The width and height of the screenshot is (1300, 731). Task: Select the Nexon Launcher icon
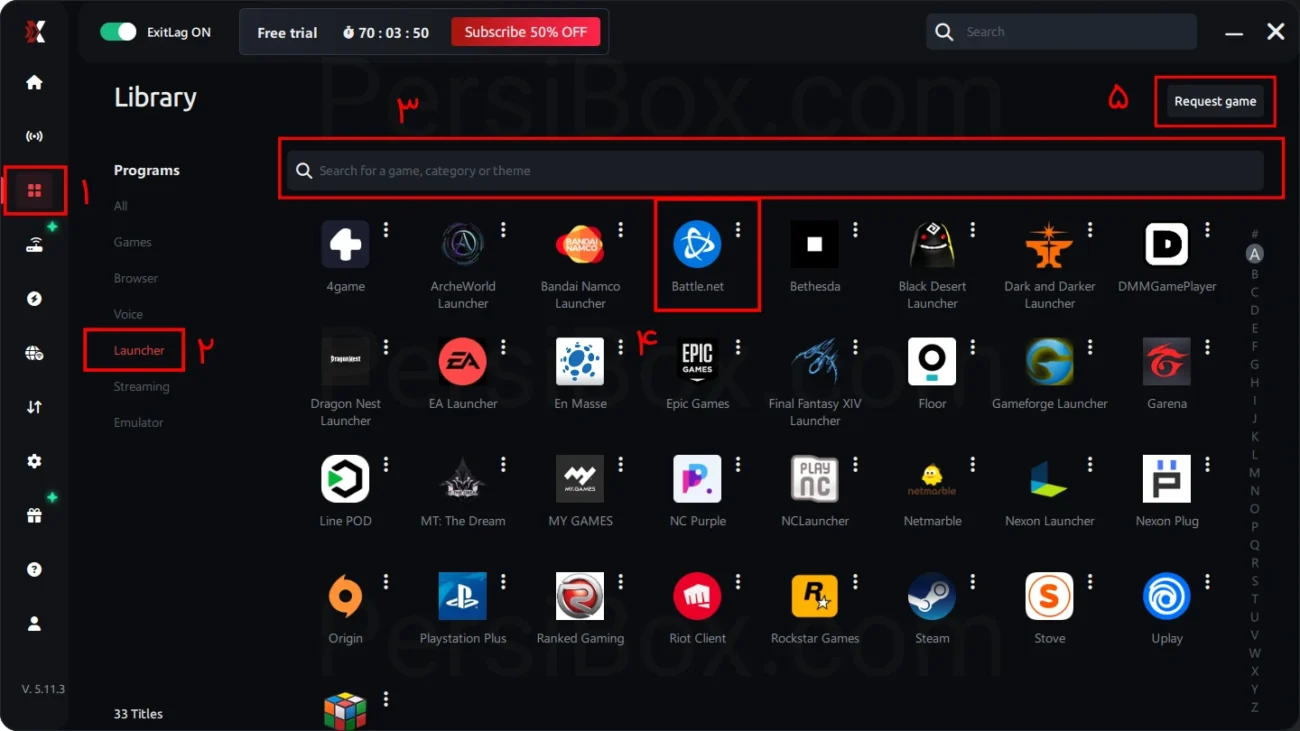[1049, 479]
